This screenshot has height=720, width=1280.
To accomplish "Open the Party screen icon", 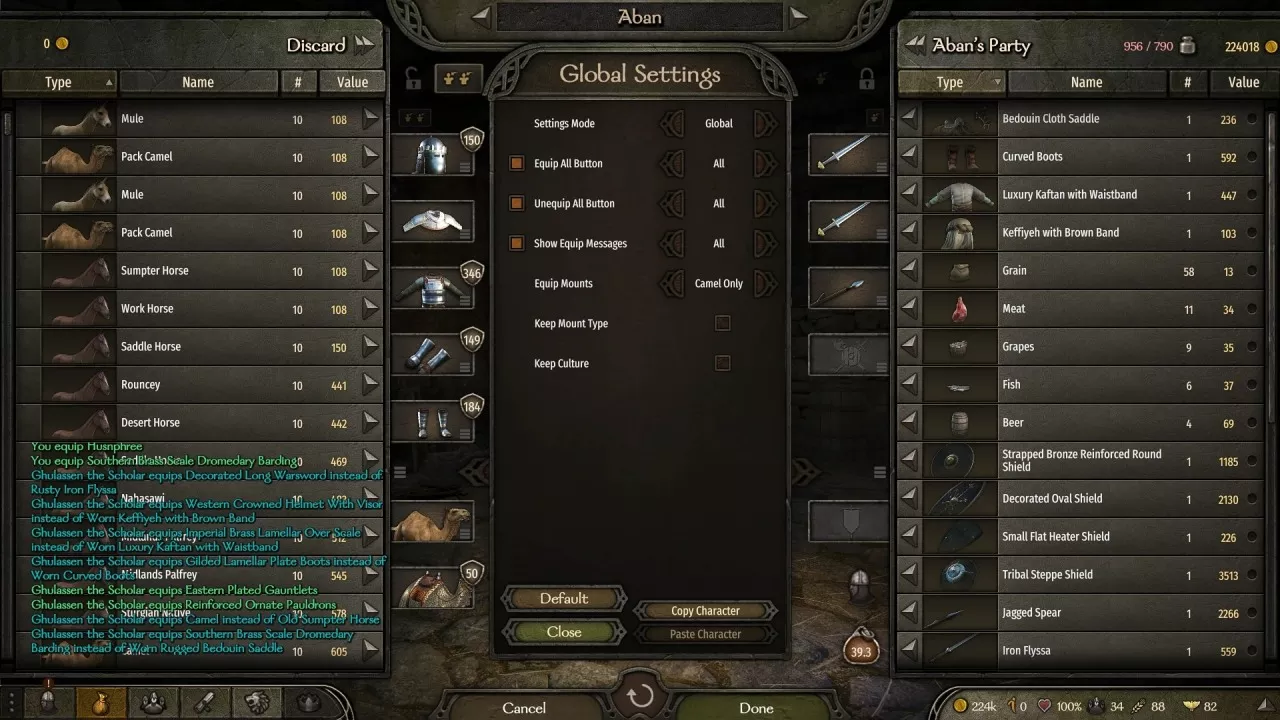I will coord(153,702).
